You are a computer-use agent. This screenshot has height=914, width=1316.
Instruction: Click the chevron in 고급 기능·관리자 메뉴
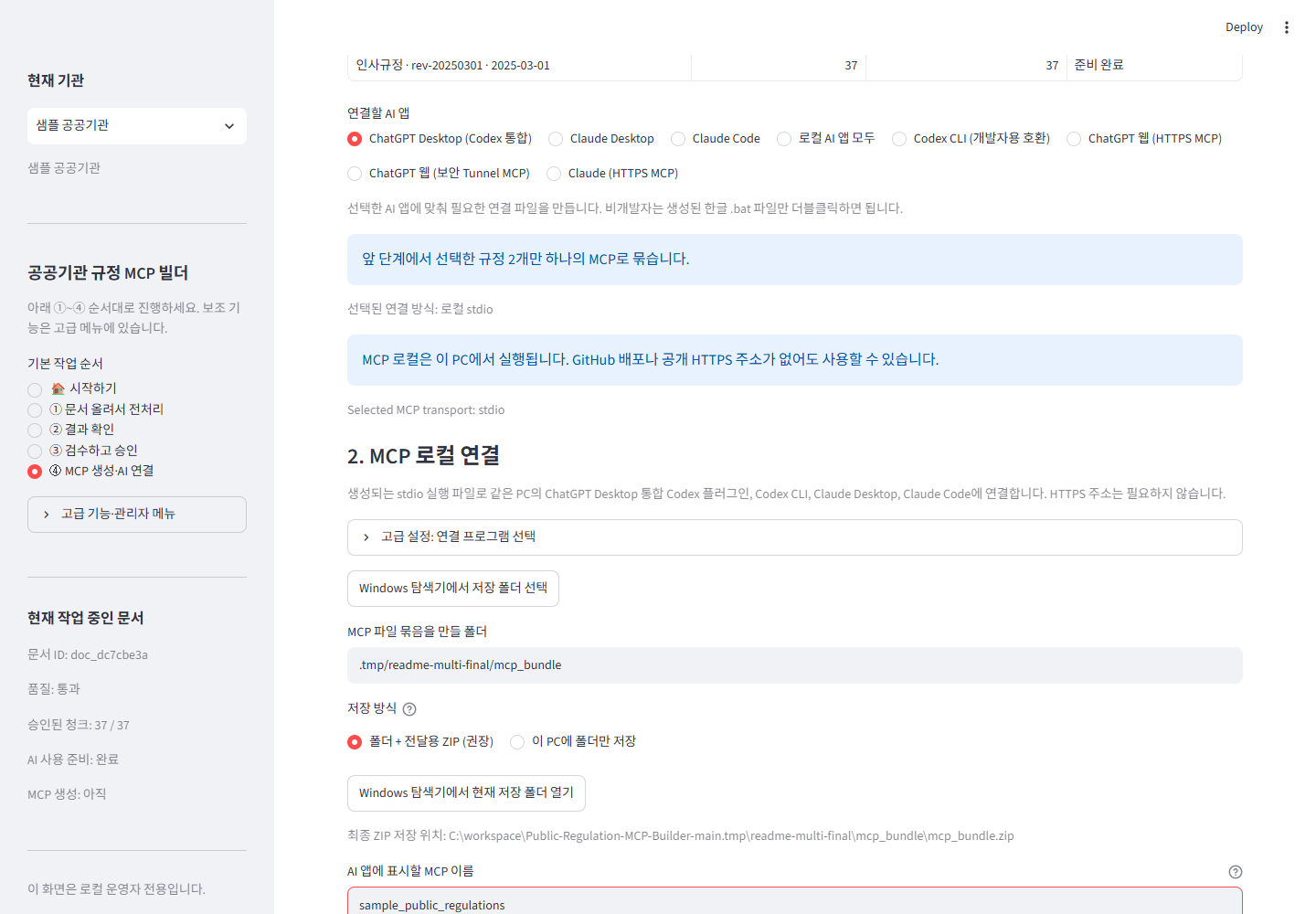pos(47,515)
